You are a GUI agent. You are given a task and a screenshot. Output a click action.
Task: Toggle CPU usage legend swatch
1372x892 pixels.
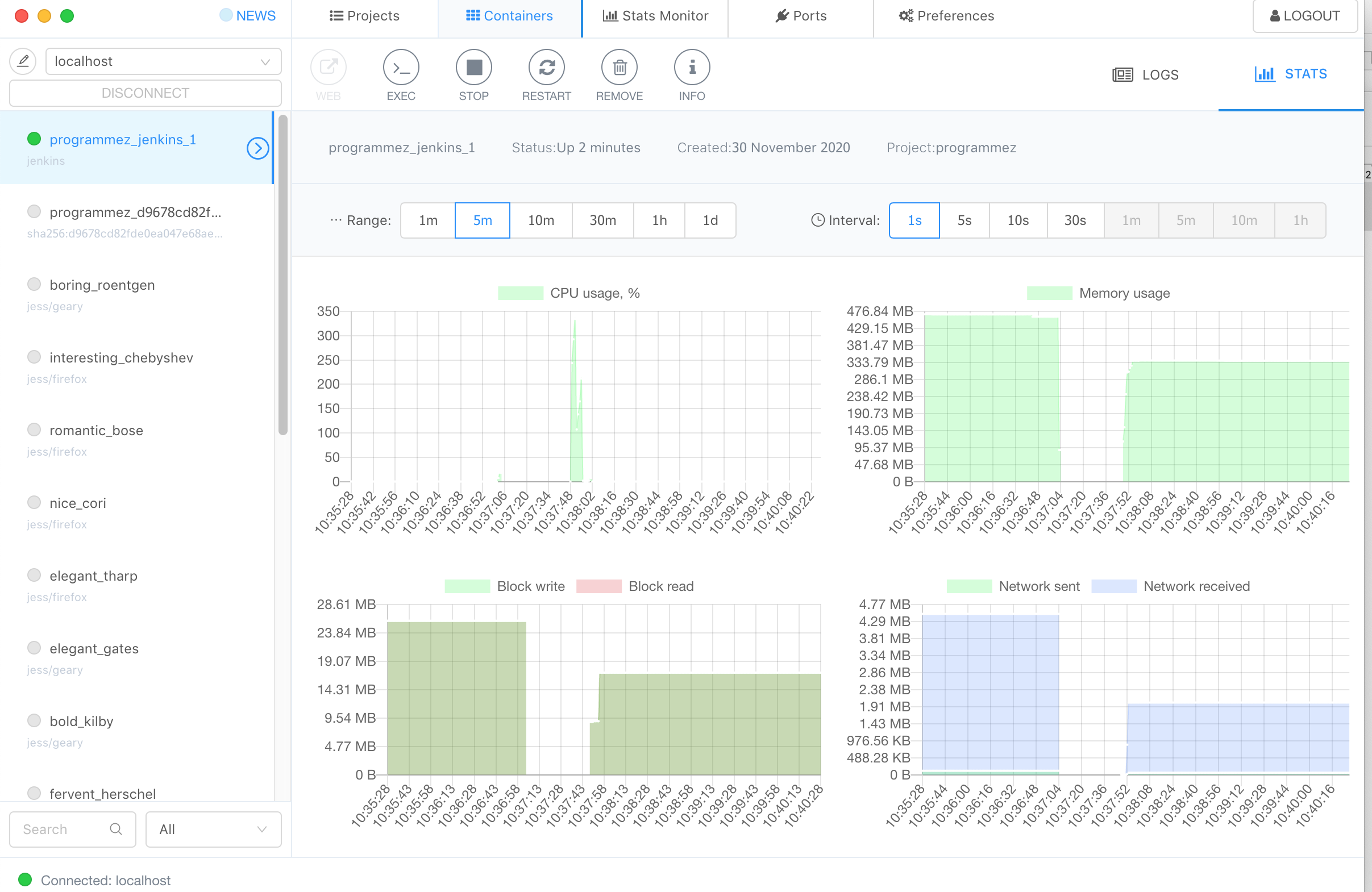(x=520, y=293)
